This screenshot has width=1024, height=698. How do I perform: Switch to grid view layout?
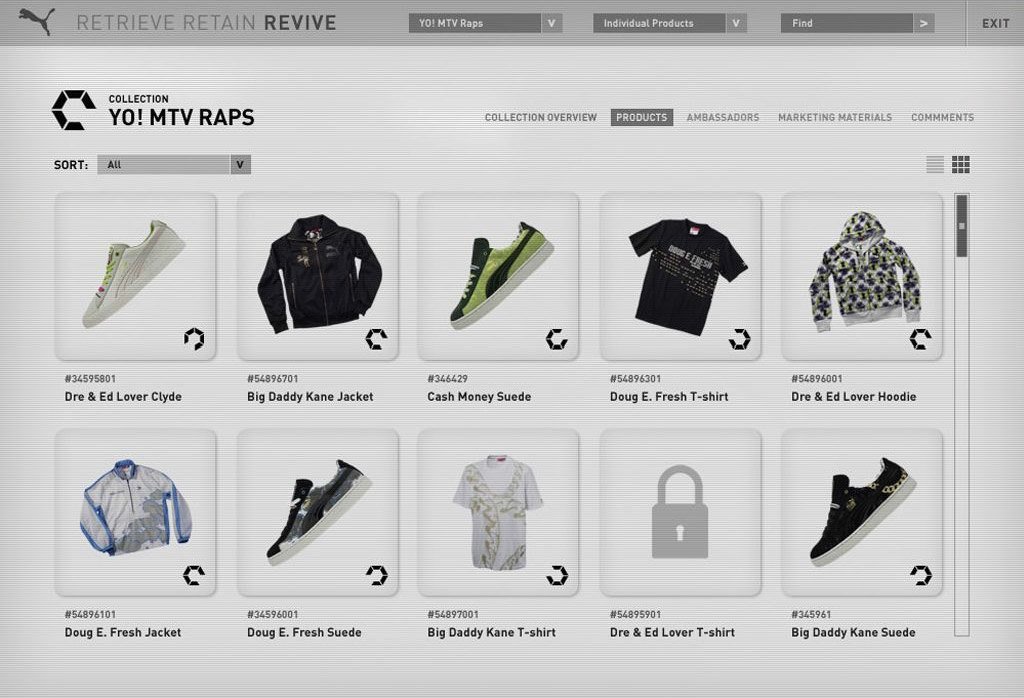961,165
